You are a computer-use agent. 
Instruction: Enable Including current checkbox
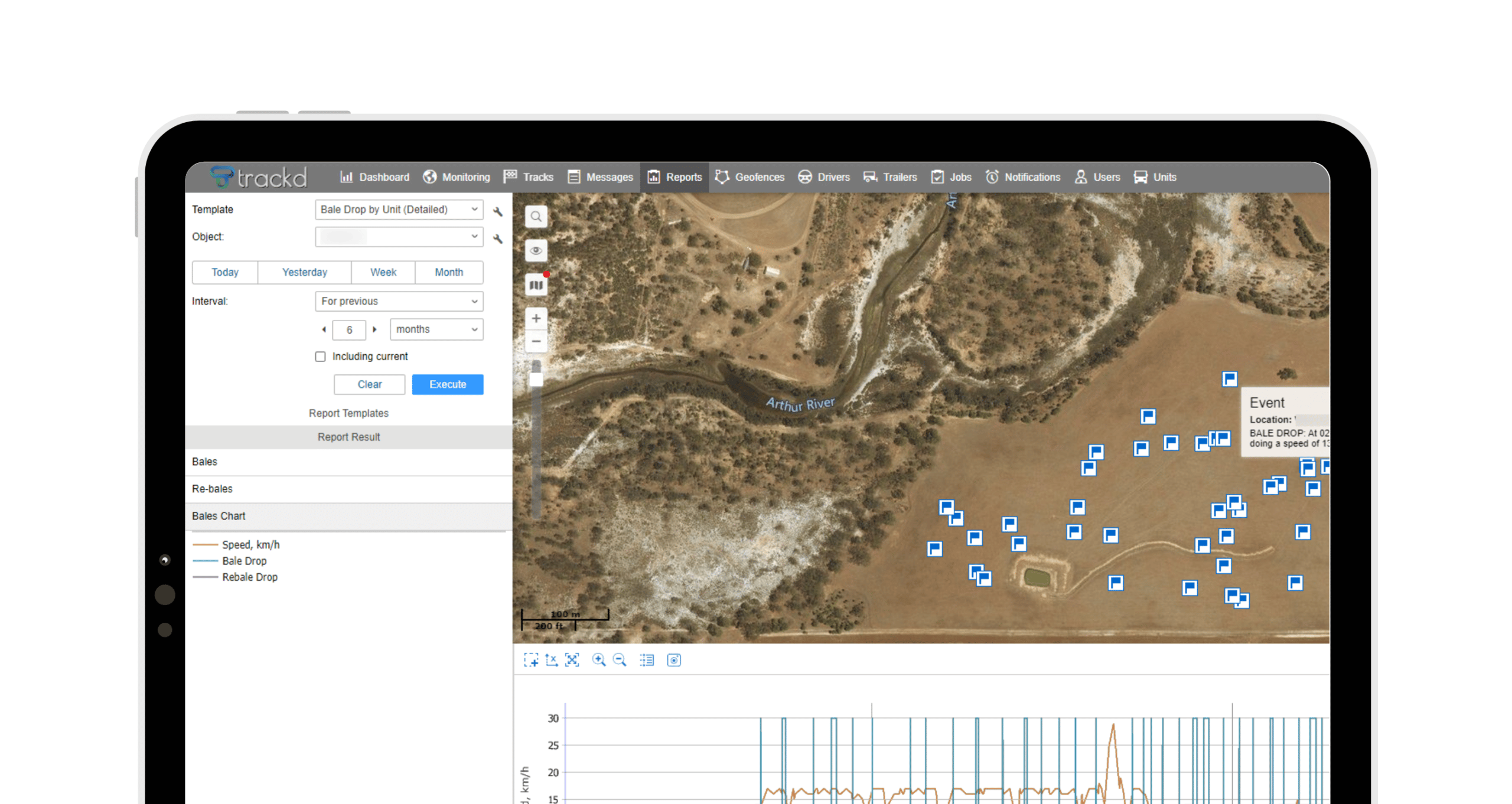point(320,357)
